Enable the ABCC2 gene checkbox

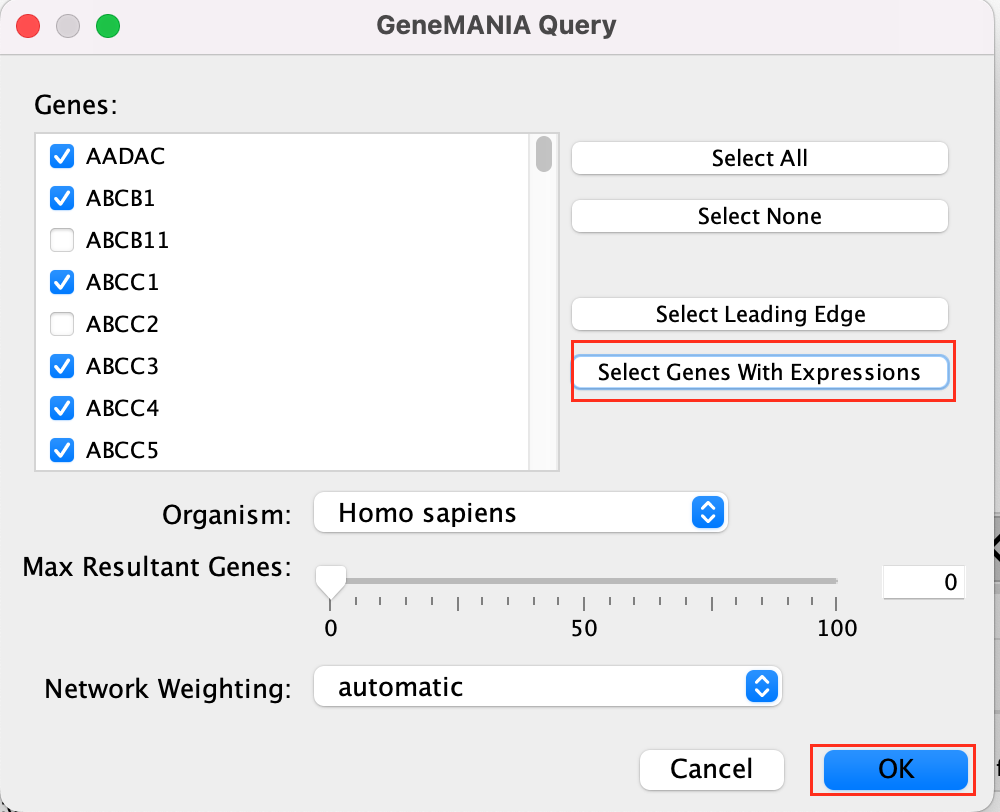[62, 325]
